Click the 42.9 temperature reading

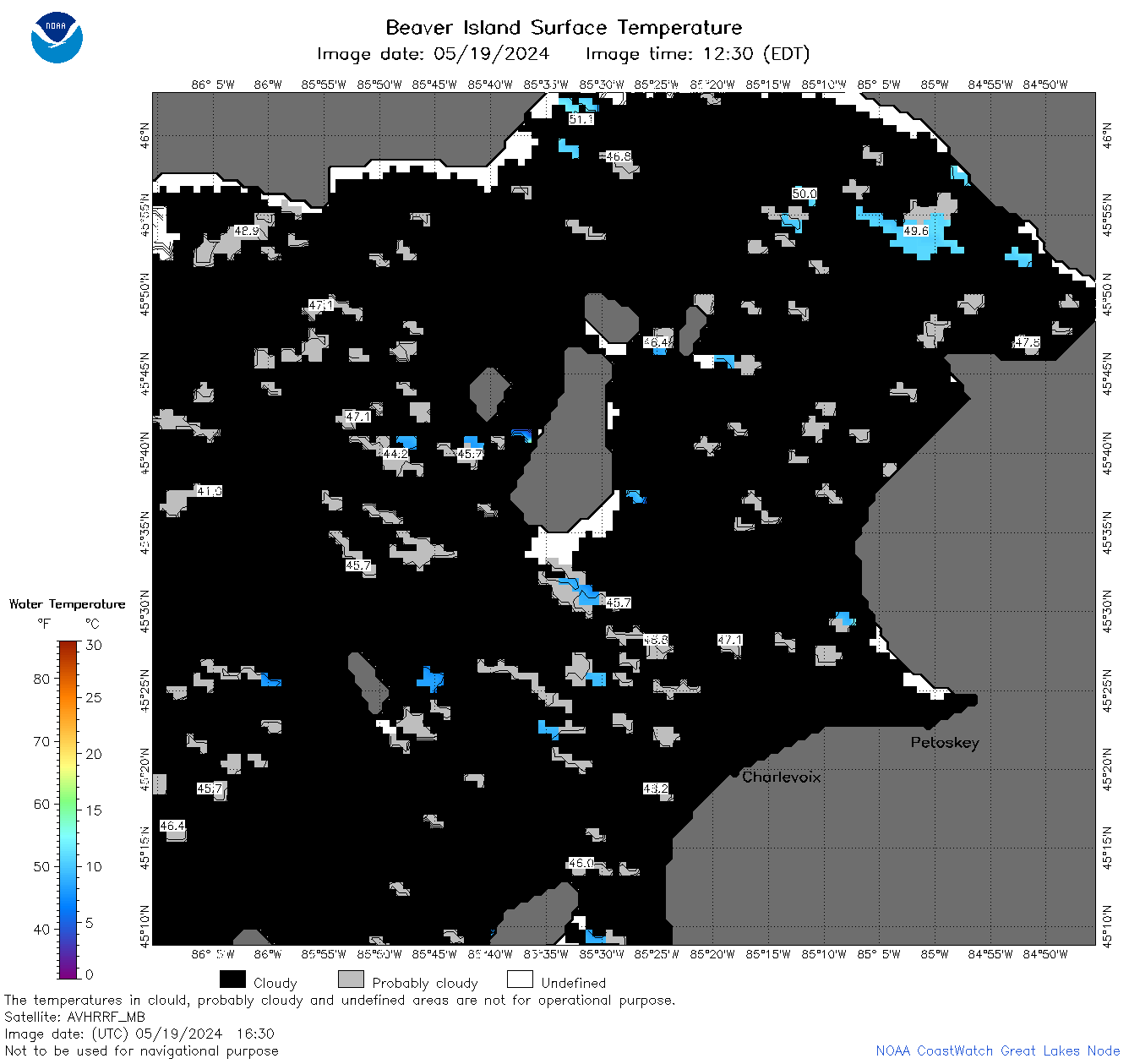pyautogui.click(x=247, y=231)
